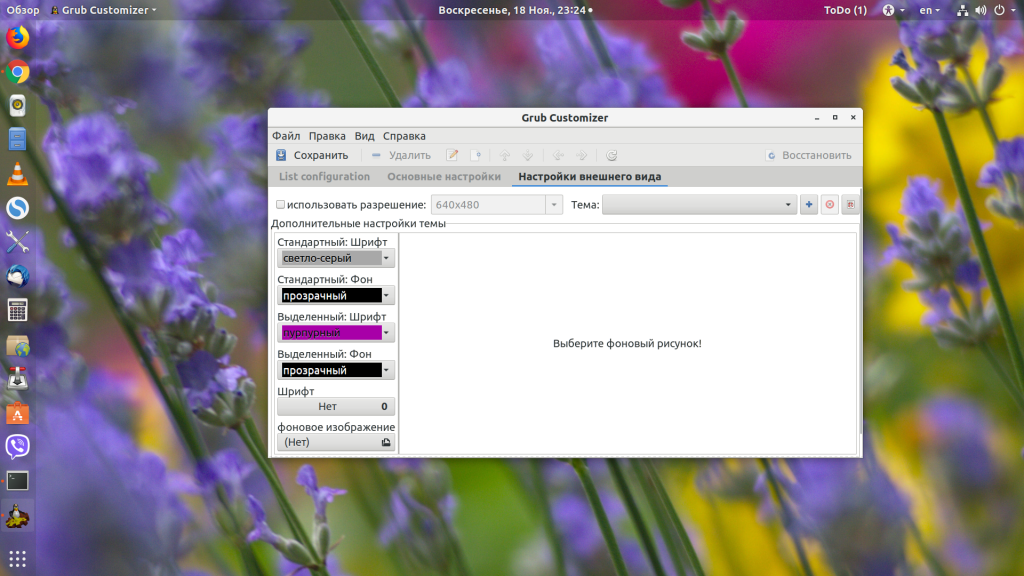Viewport: 1024px width, 576px height.
Task: Open the Файл menu
Action: click(286, 136)
